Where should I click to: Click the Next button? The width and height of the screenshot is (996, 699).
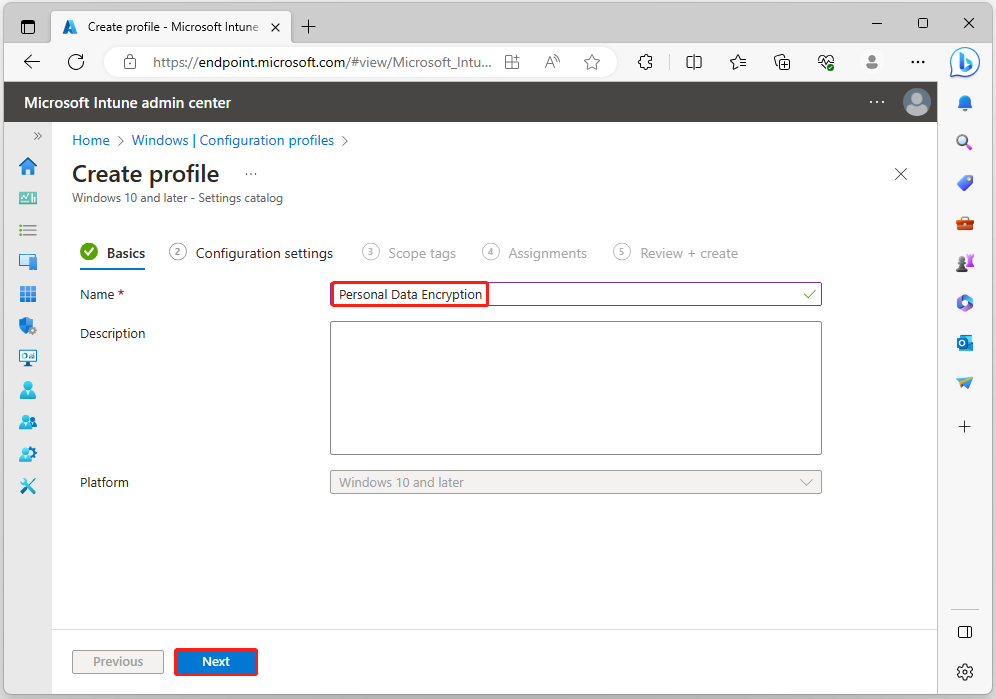point(215,661)
